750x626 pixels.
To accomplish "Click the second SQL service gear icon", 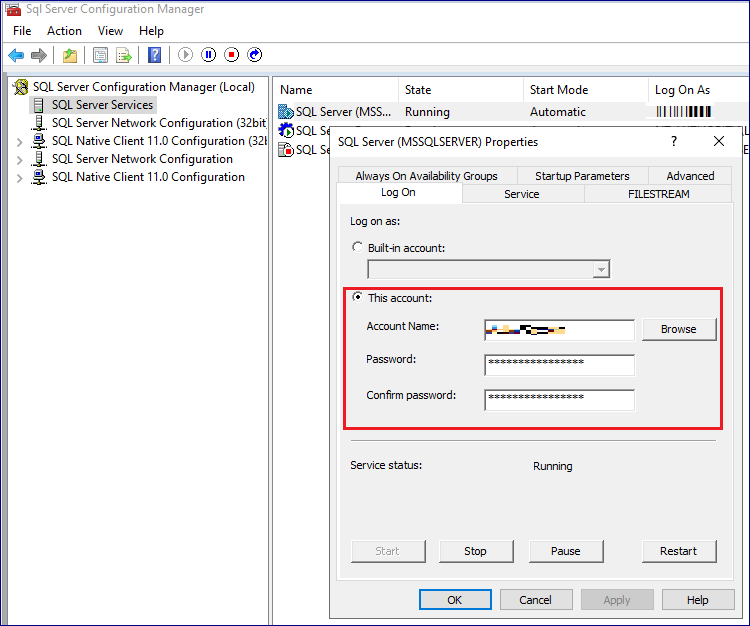I will (x=286, y=131).
